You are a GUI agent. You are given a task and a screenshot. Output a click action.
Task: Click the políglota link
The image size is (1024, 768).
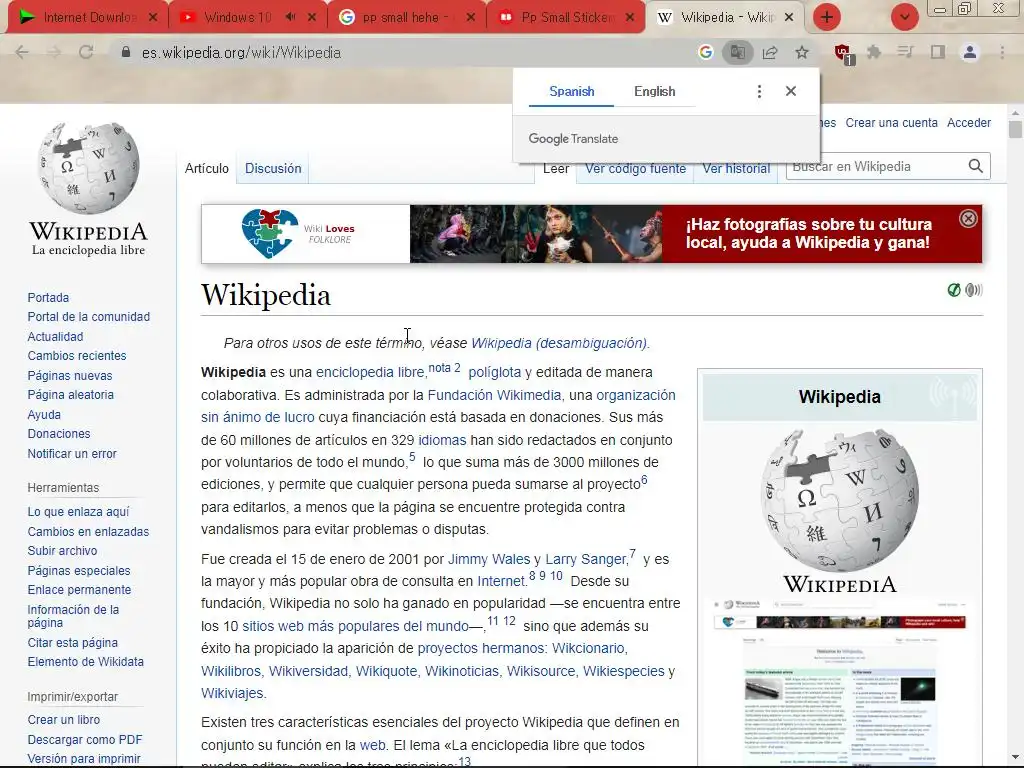pos(494,372)
